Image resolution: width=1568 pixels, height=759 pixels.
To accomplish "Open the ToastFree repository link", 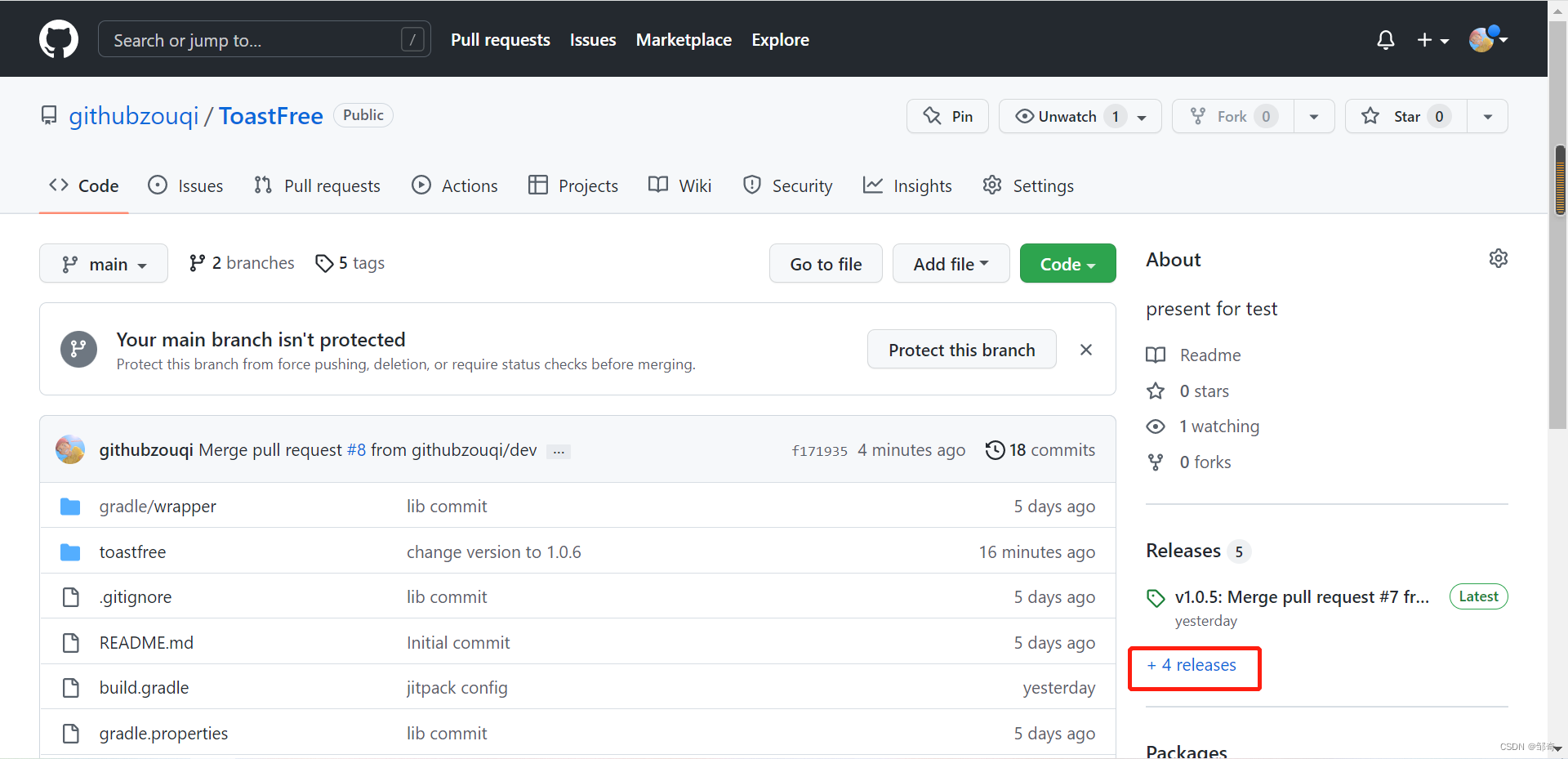I will pyautogui.click(x=271, y=116).
